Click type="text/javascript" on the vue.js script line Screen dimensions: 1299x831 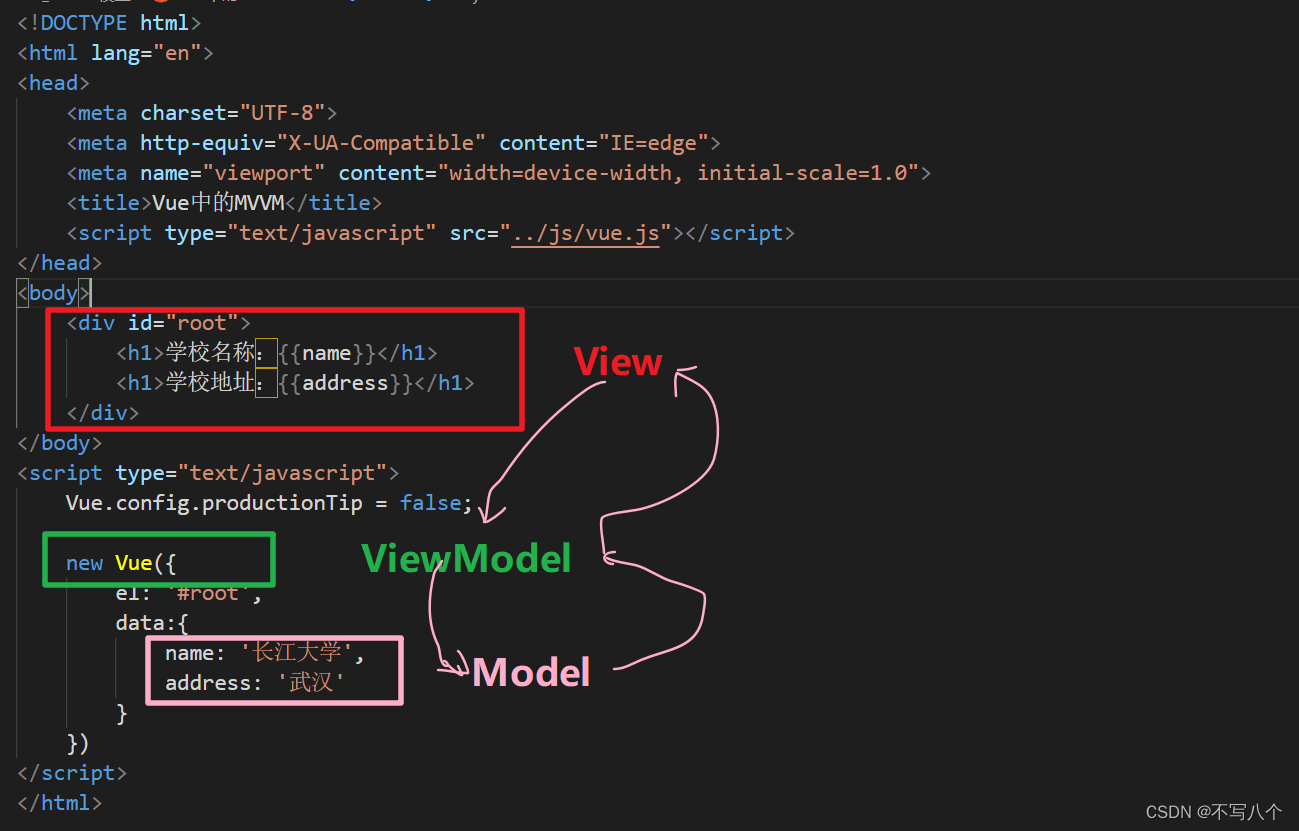point(300,233)
